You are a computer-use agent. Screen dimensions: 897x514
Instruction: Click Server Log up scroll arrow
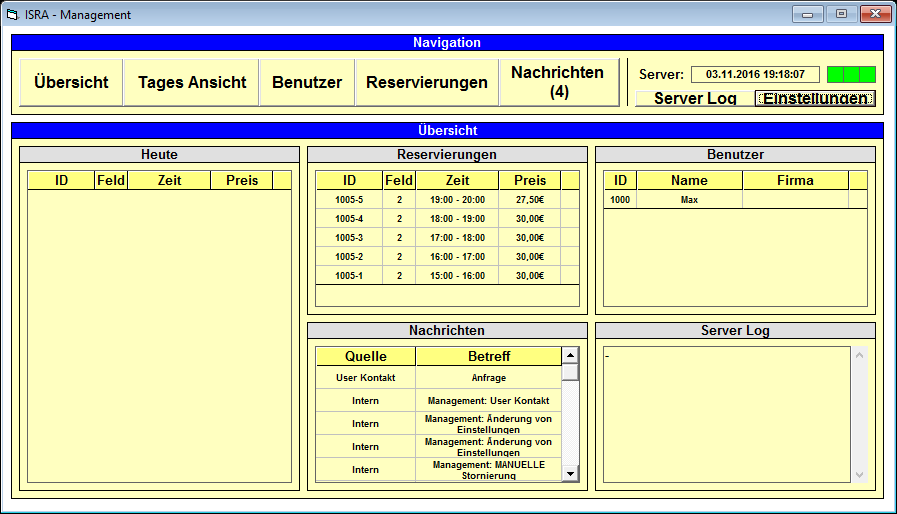click(859, 355)
